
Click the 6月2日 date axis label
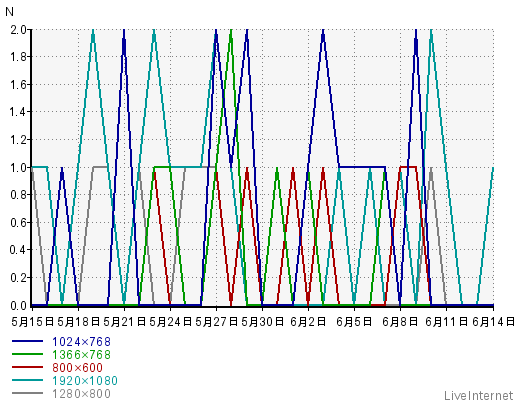308,322
